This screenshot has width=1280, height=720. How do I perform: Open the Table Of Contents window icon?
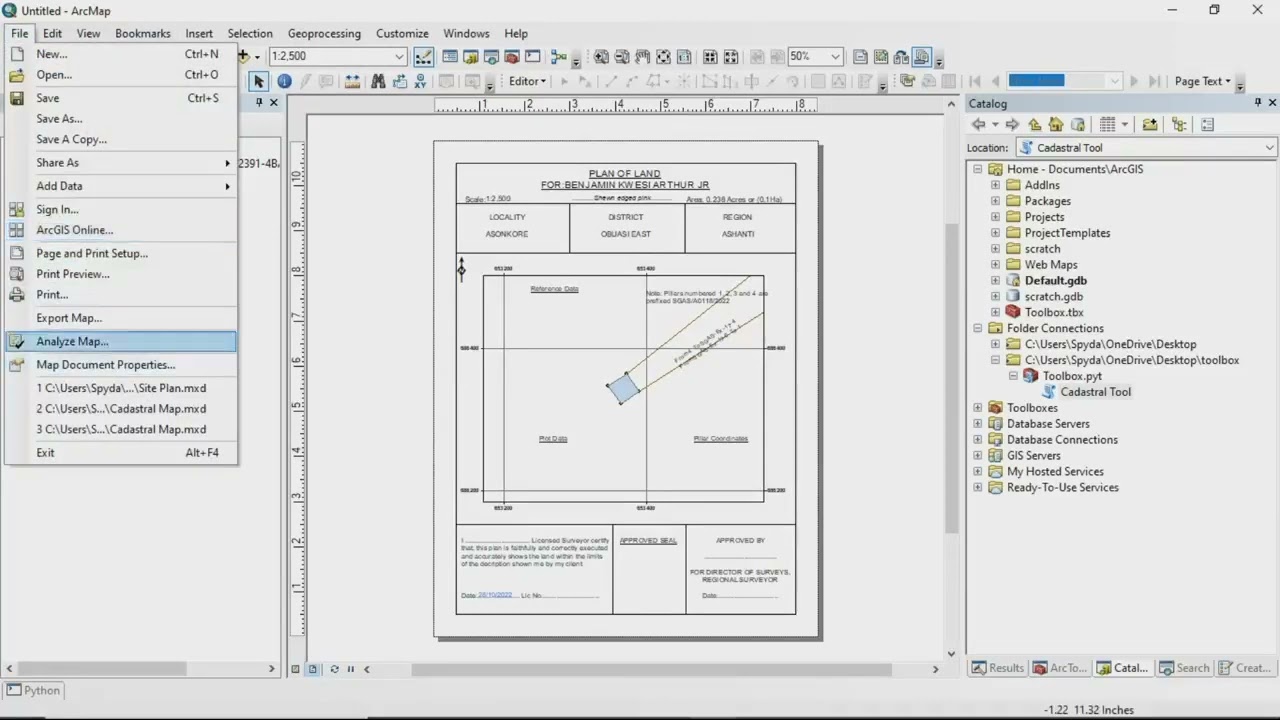click(449, 57)
